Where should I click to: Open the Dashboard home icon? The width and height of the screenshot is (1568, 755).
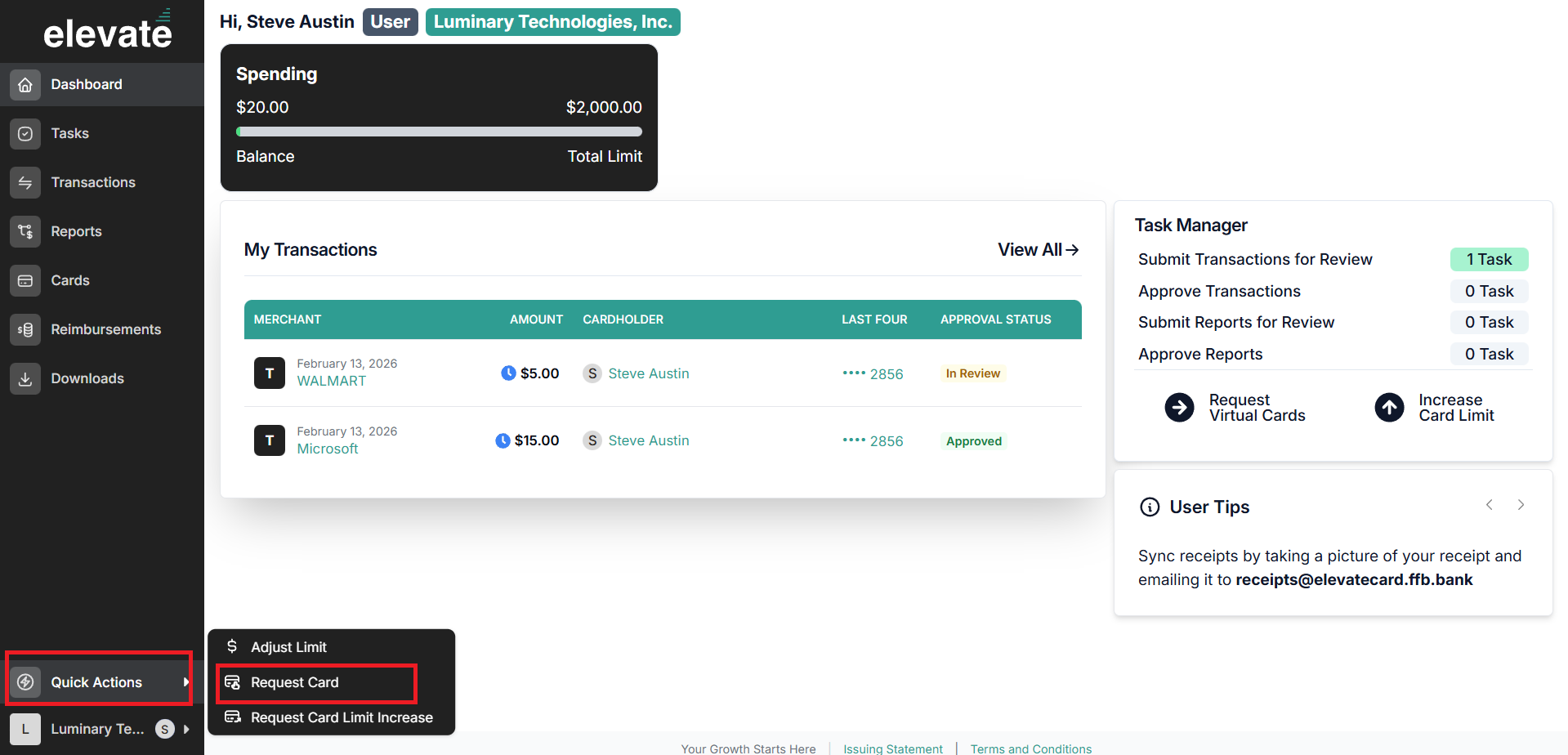(25, 84)
